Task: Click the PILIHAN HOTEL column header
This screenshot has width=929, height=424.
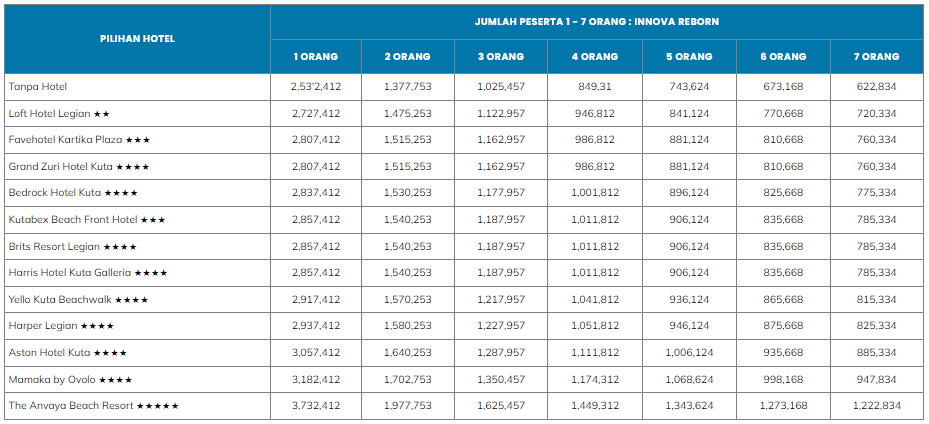Action: [x=137, y=39]
